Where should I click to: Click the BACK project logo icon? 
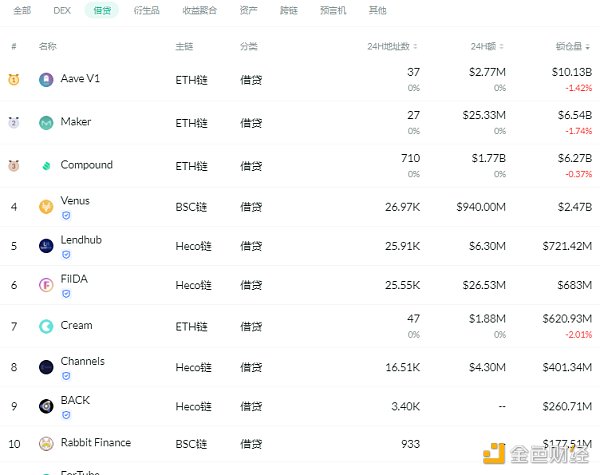[46, 406]
